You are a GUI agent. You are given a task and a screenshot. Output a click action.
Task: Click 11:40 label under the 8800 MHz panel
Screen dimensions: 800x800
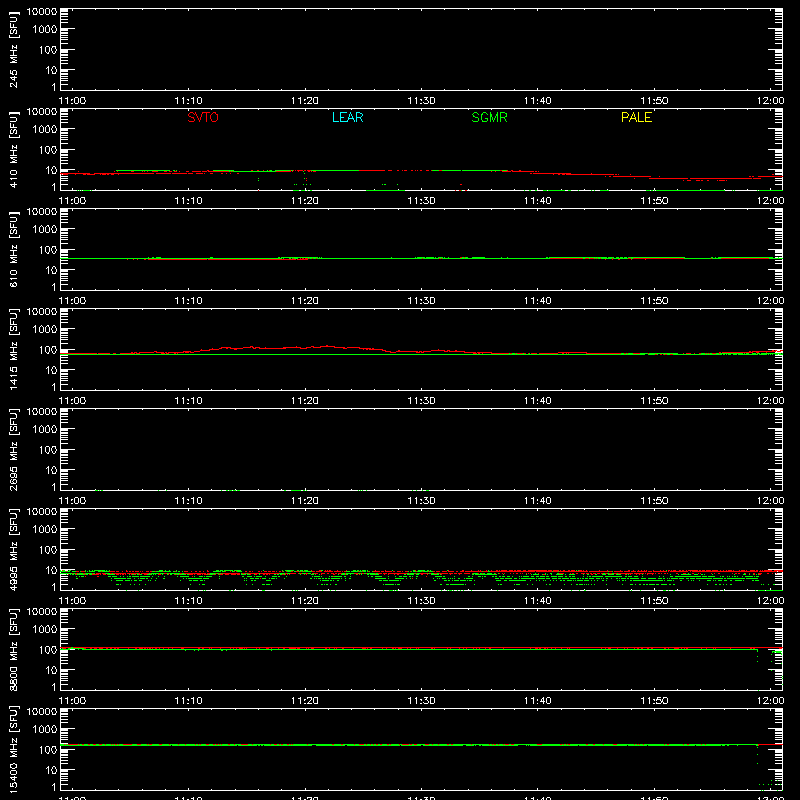[538, 701]
